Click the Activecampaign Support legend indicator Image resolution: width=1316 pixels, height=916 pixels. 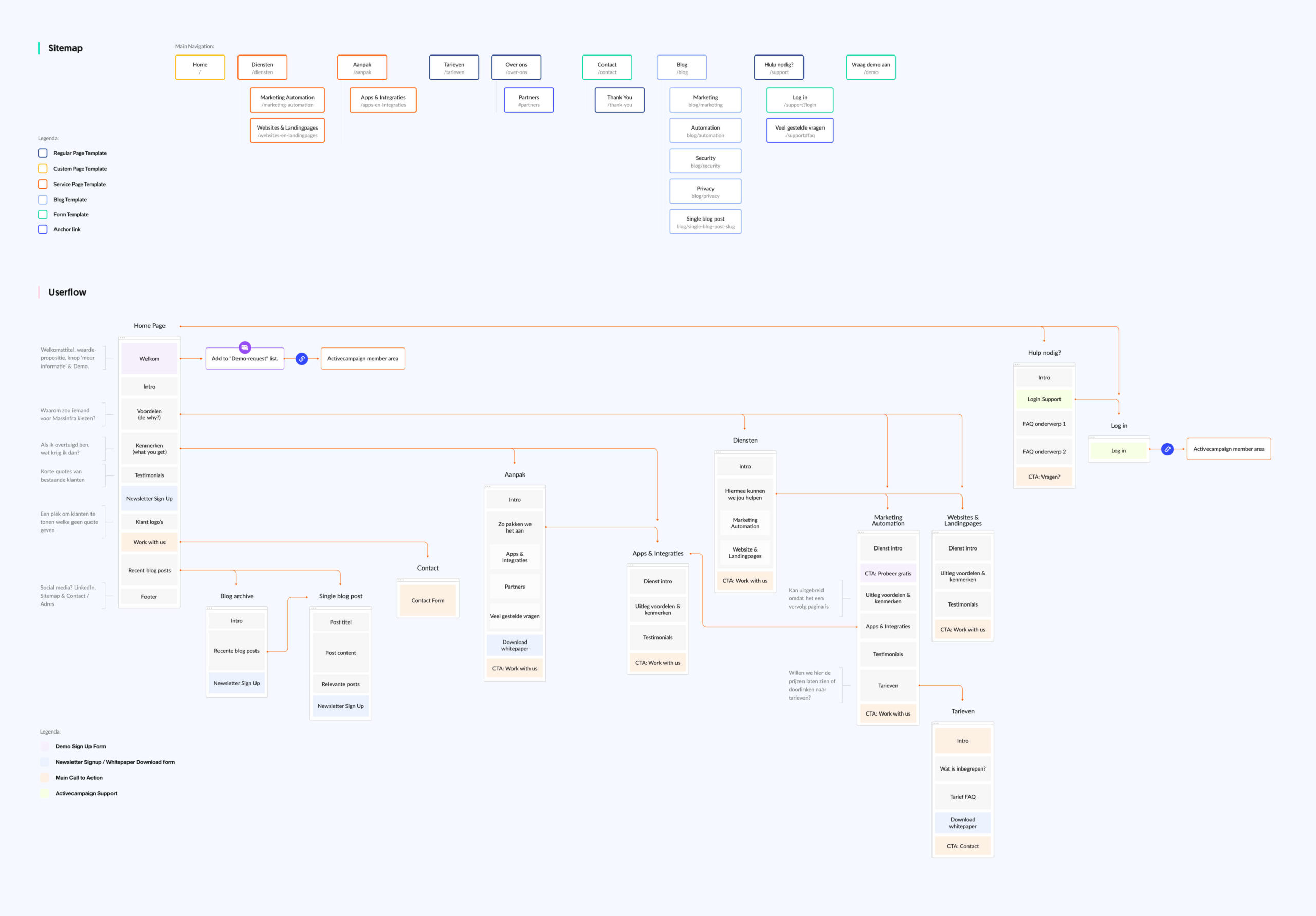pyautogui.click(x=45, y=793)
